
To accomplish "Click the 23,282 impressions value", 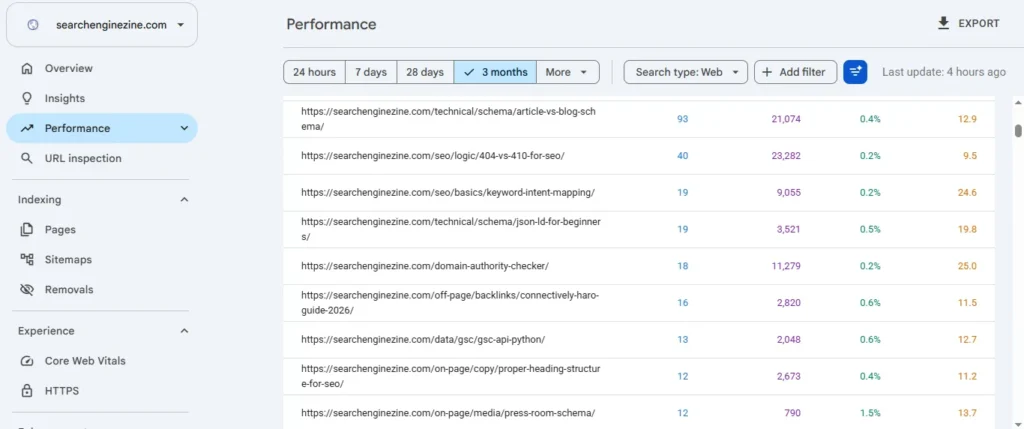I will 786,155.
